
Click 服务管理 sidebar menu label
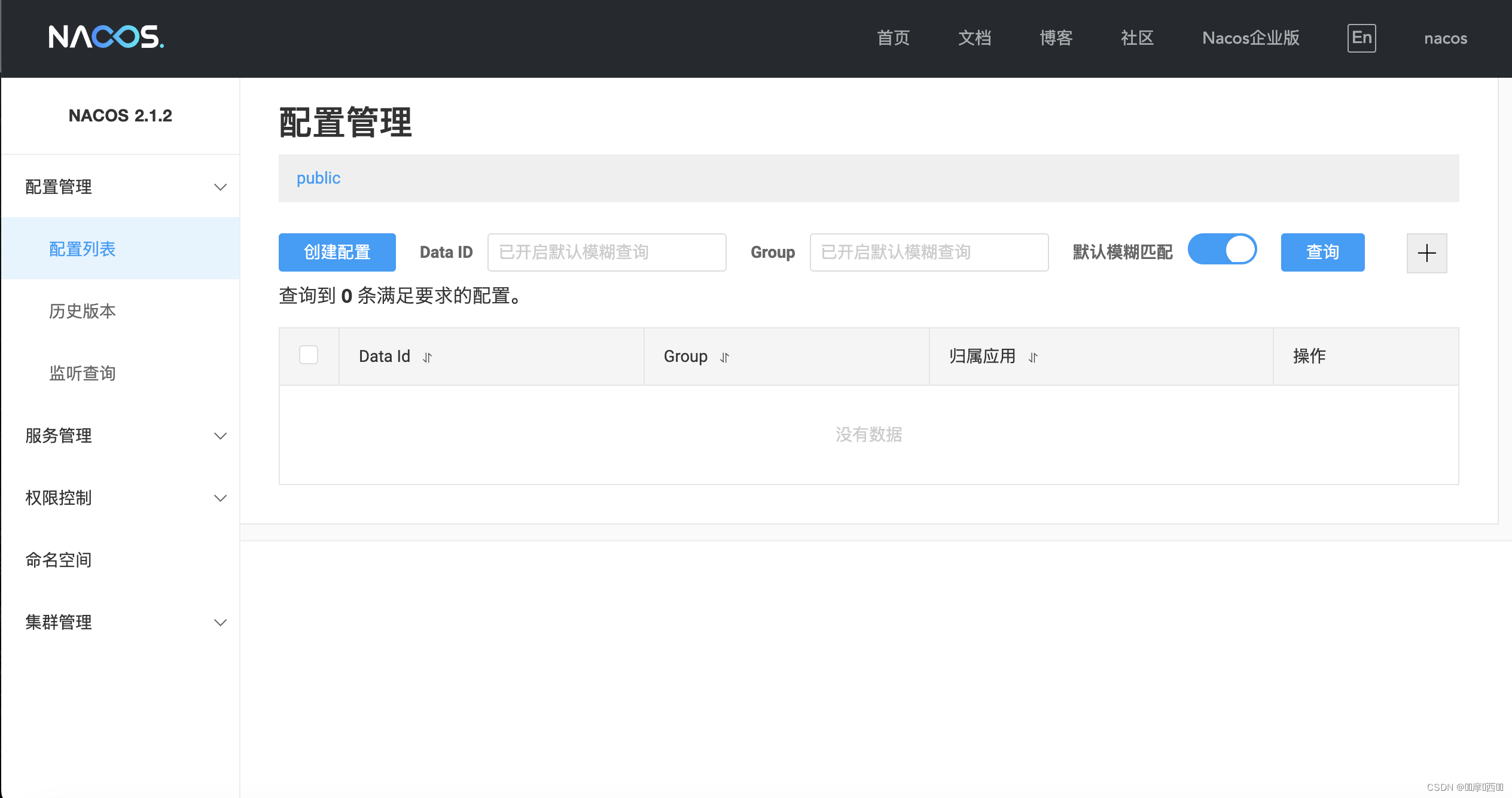pyautogui.click(x=59, y=435)
